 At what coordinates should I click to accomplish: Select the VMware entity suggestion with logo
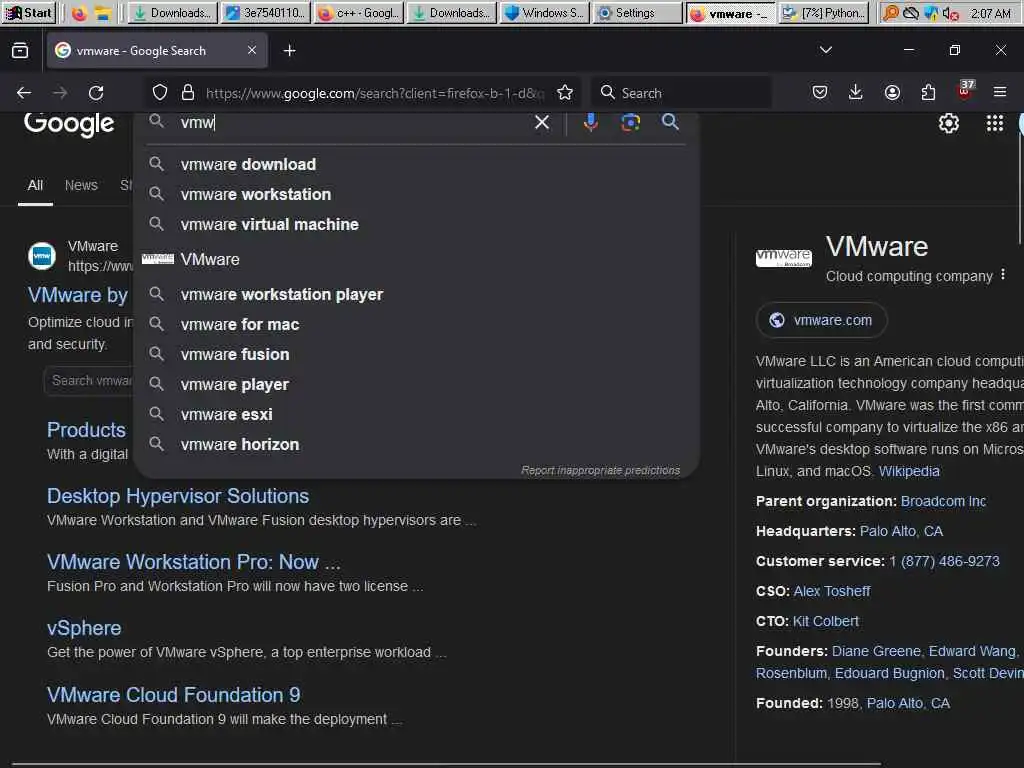(x=417, y=259)
